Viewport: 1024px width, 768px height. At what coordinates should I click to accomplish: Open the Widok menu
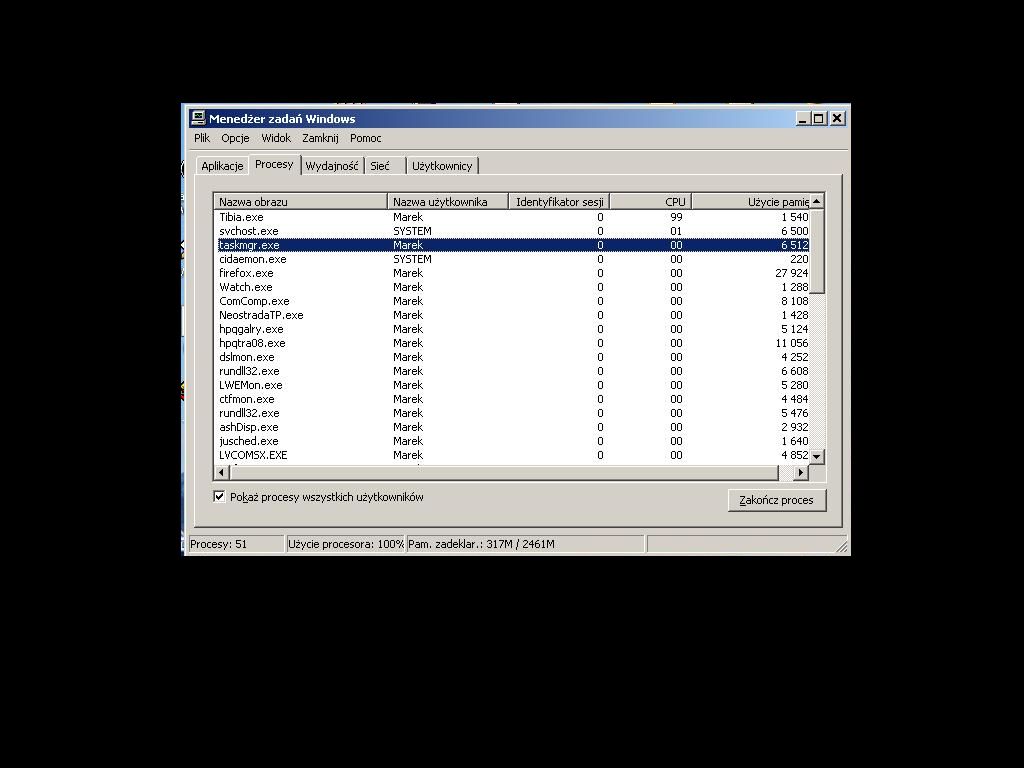coord(276,138)
